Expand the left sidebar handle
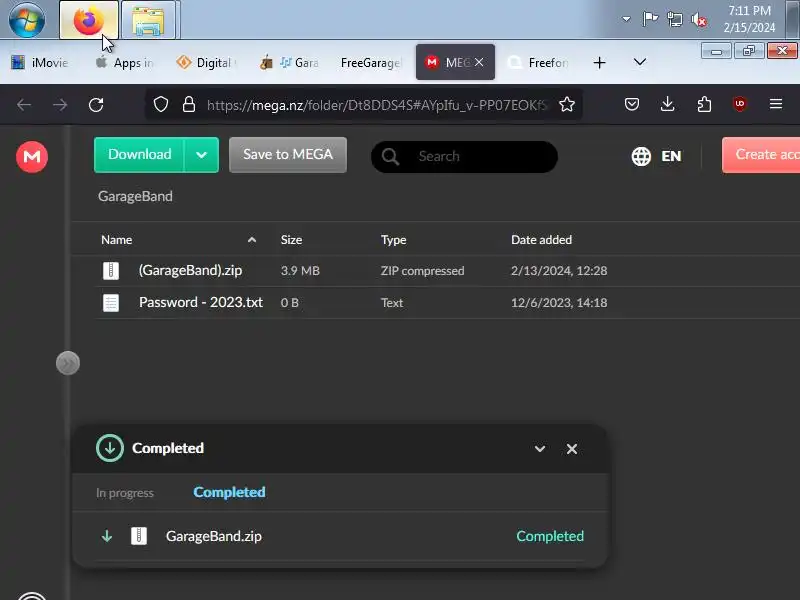 point(68,363)
